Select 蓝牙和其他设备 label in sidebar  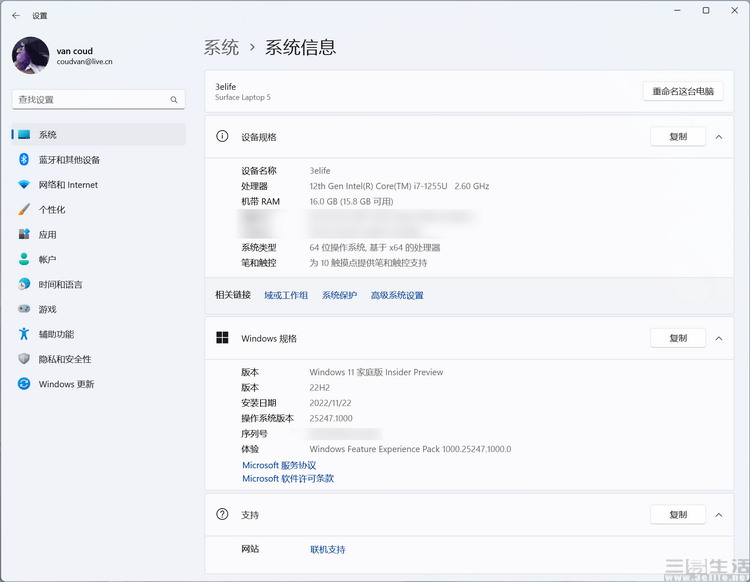(x=69, y=160)
